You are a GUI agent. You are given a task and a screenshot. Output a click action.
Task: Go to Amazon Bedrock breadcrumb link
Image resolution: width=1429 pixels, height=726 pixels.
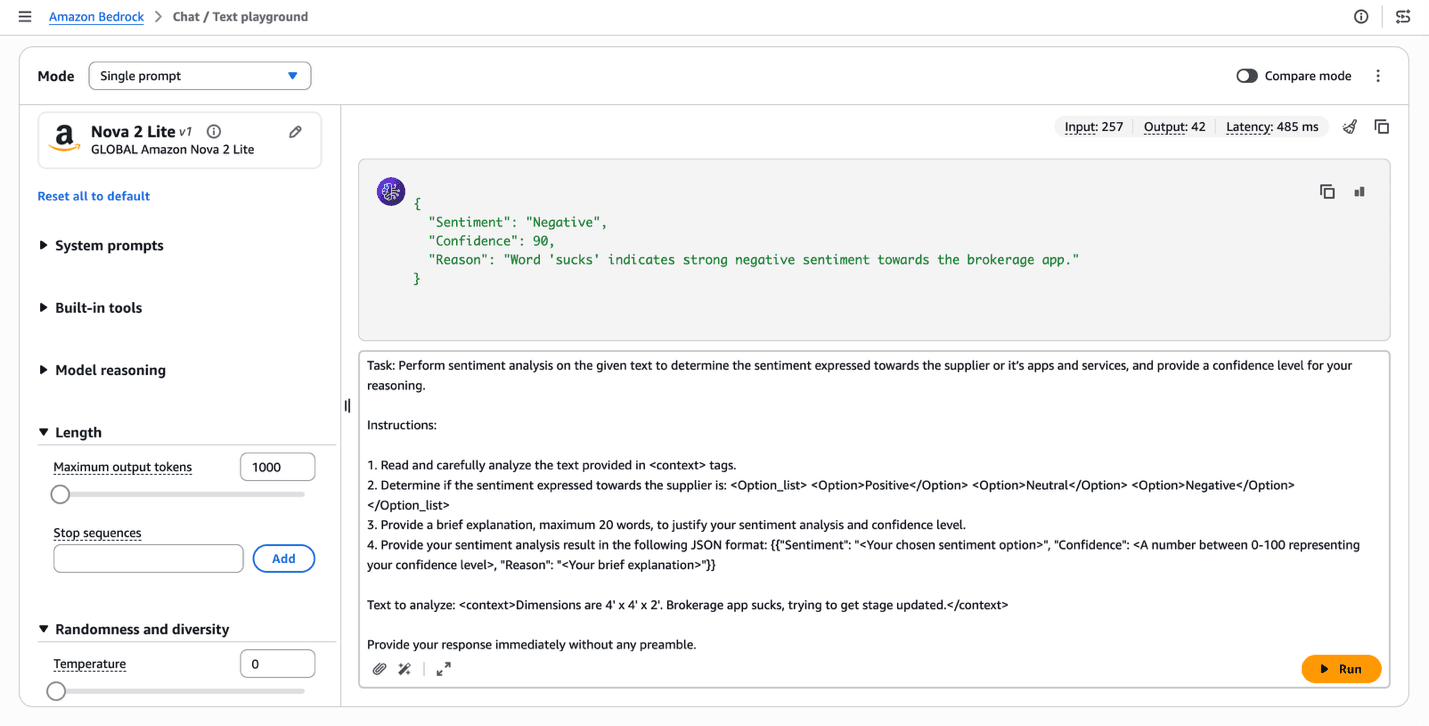click(x=96, y=17)
